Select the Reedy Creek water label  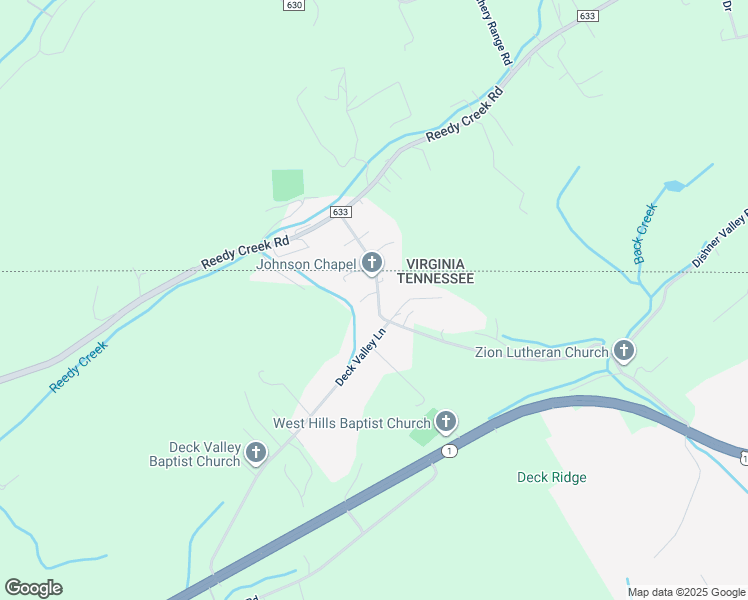(79, 367)
